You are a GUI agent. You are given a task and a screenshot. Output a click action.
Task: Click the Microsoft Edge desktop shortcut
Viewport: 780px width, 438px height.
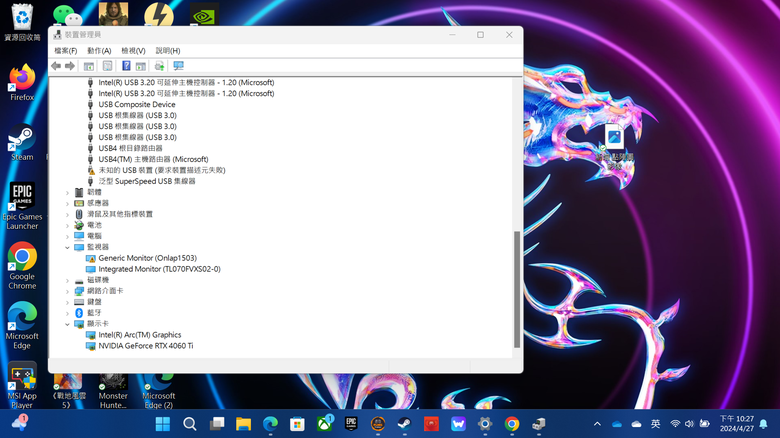click(x=22, y=325)
